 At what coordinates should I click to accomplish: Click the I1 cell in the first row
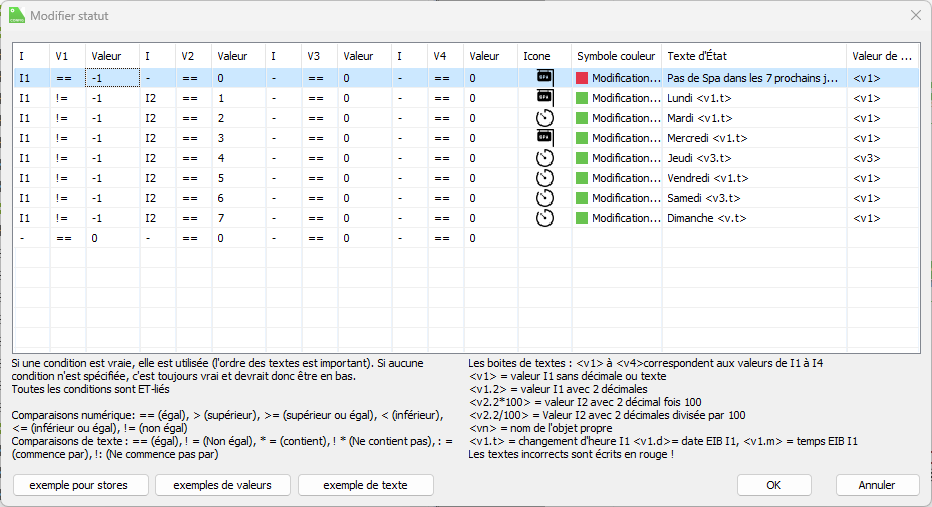tap(24, 78)
